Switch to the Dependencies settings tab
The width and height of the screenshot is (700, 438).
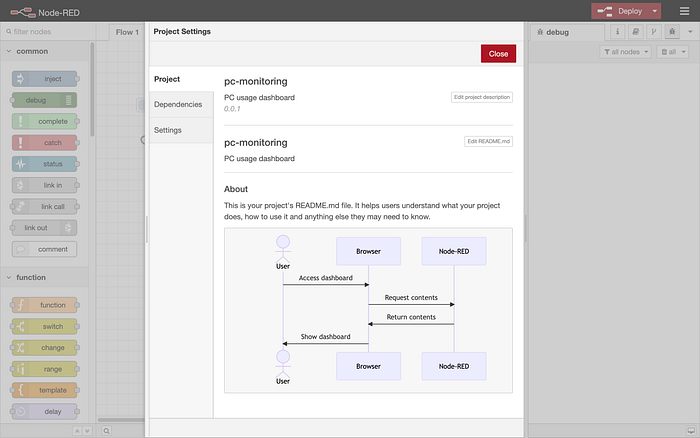point(178,104)
